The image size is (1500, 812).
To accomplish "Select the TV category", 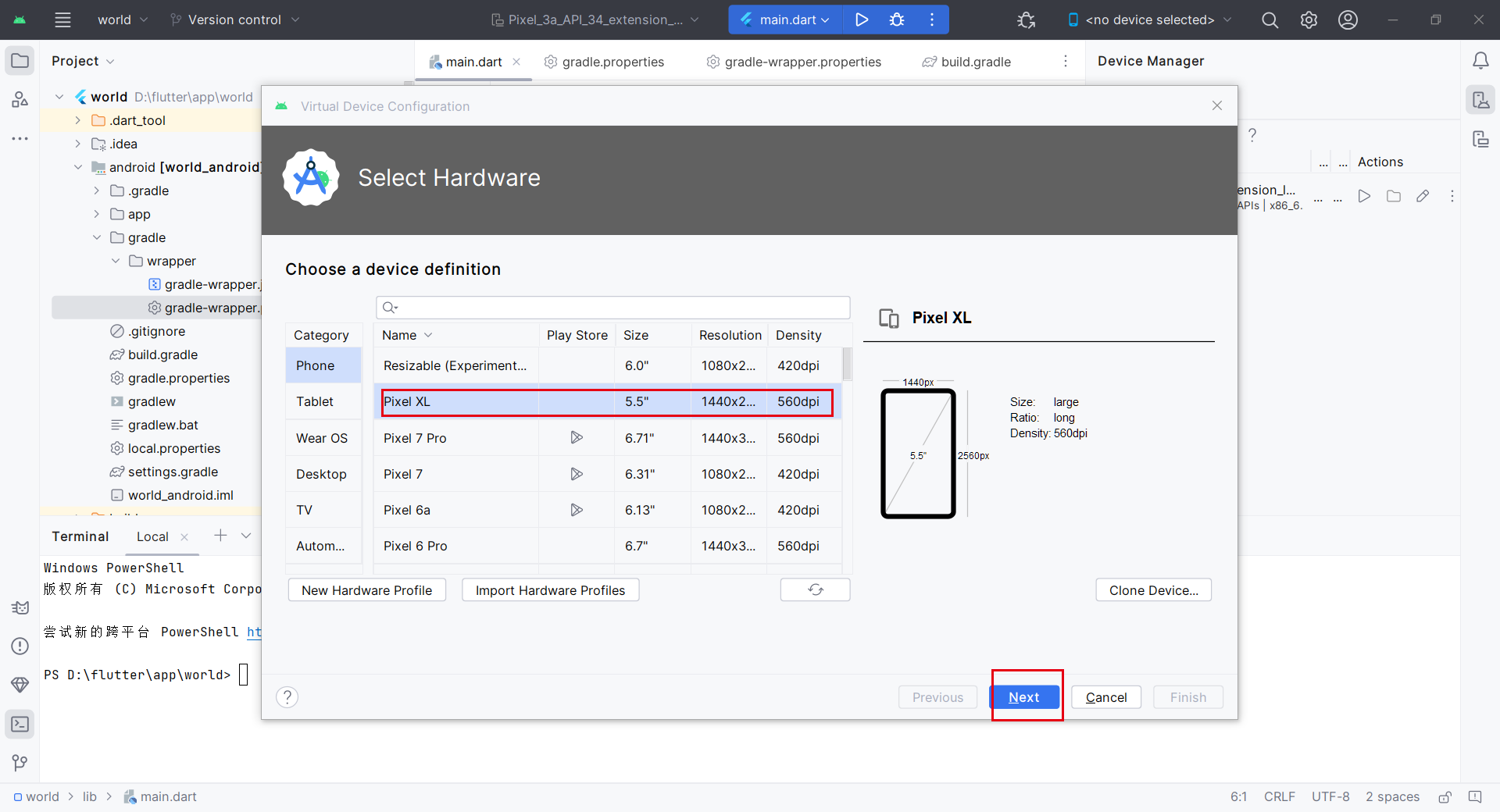I will point(323,510).
